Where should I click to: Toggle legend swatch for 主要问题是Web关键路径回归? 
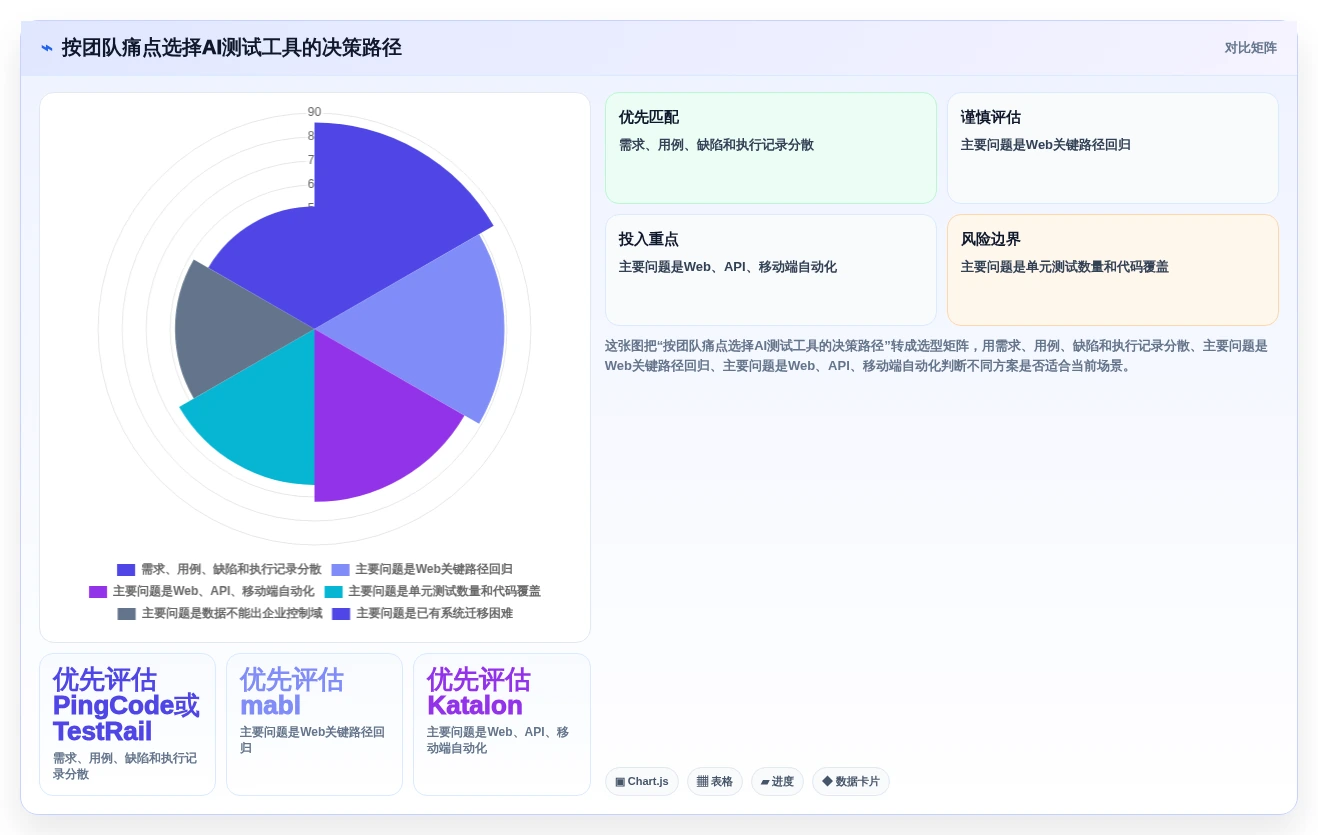coord(341,569)
